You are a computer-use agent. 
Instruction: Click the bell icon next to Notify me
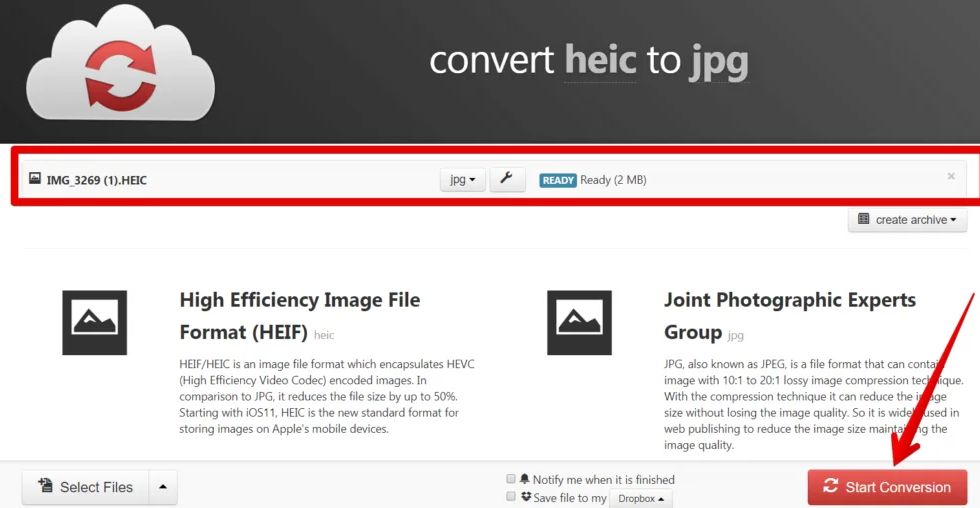524,479
